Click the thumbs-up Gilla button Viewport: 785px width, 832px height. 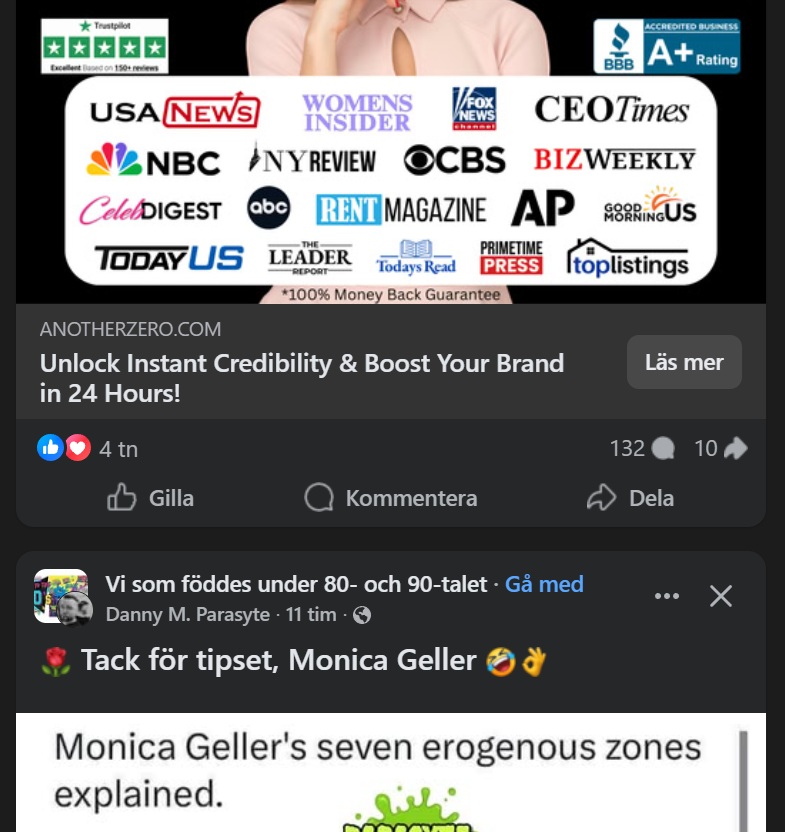(x=151, y=498)
